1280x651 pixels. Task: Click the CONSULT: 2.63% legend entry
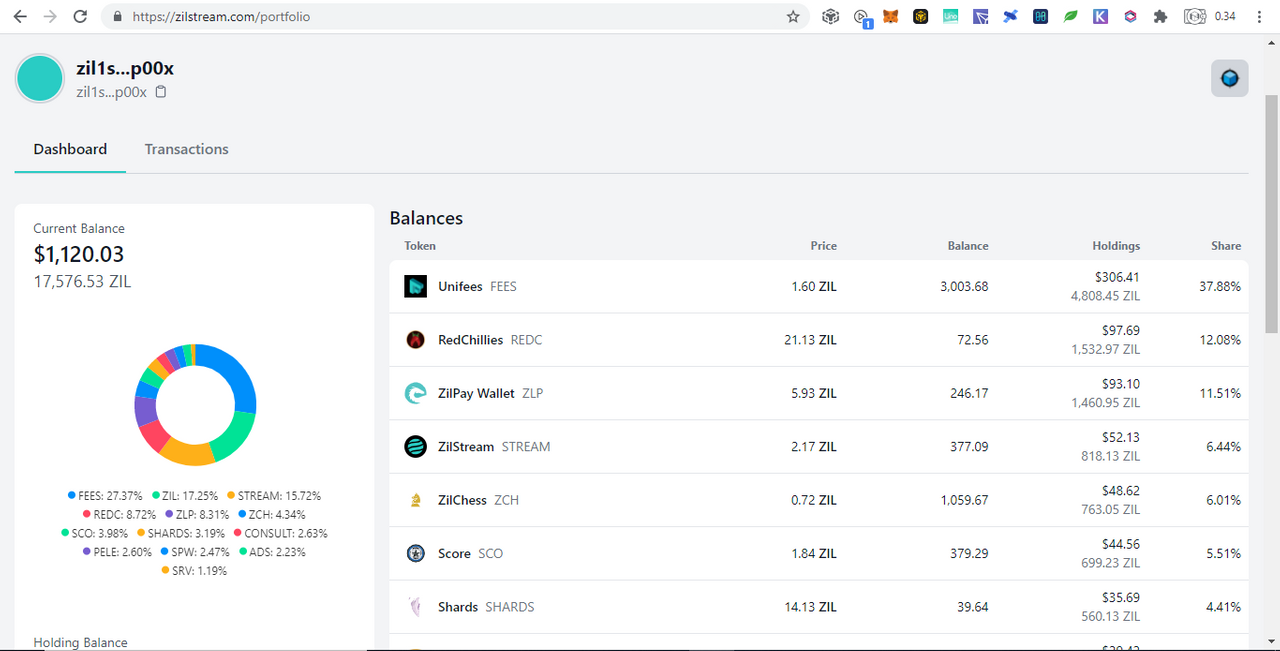tap(280, 533)
